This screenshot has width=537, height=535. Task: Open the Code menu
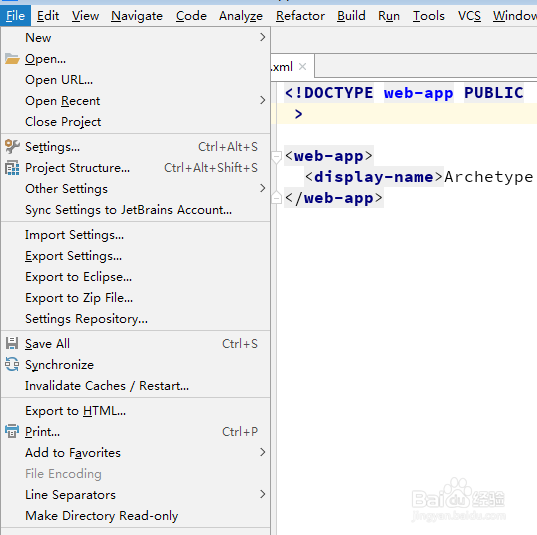pyautogui.click(x=191, y=16)
